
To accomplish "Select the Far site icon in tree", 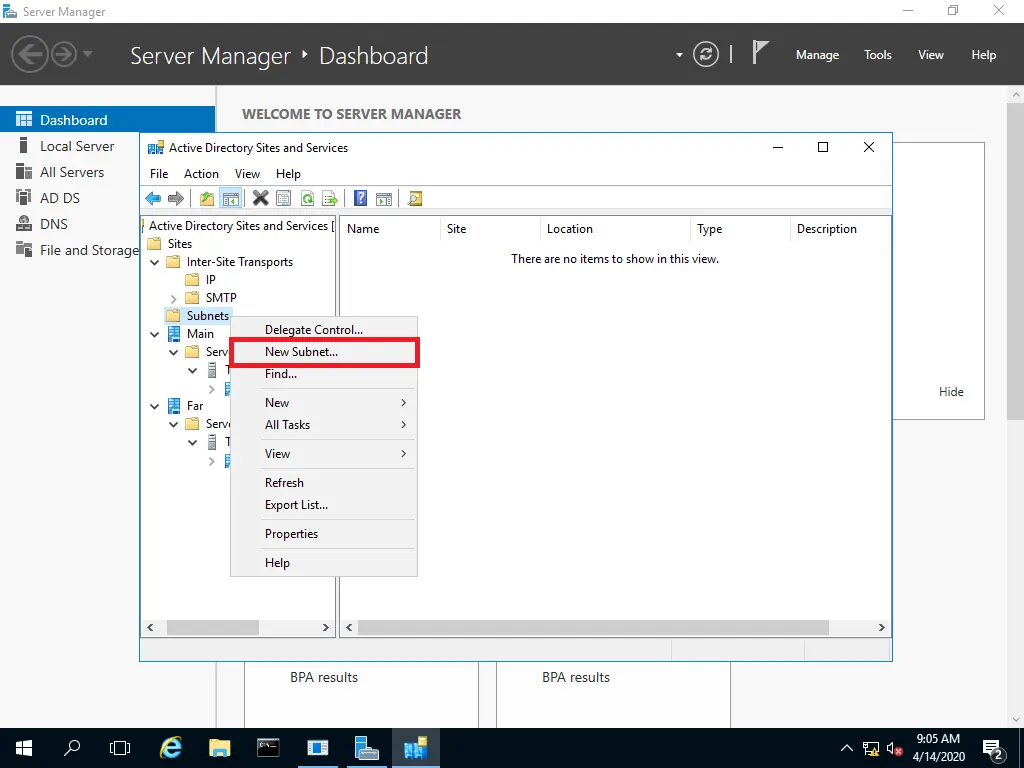I will click(174, 406).
